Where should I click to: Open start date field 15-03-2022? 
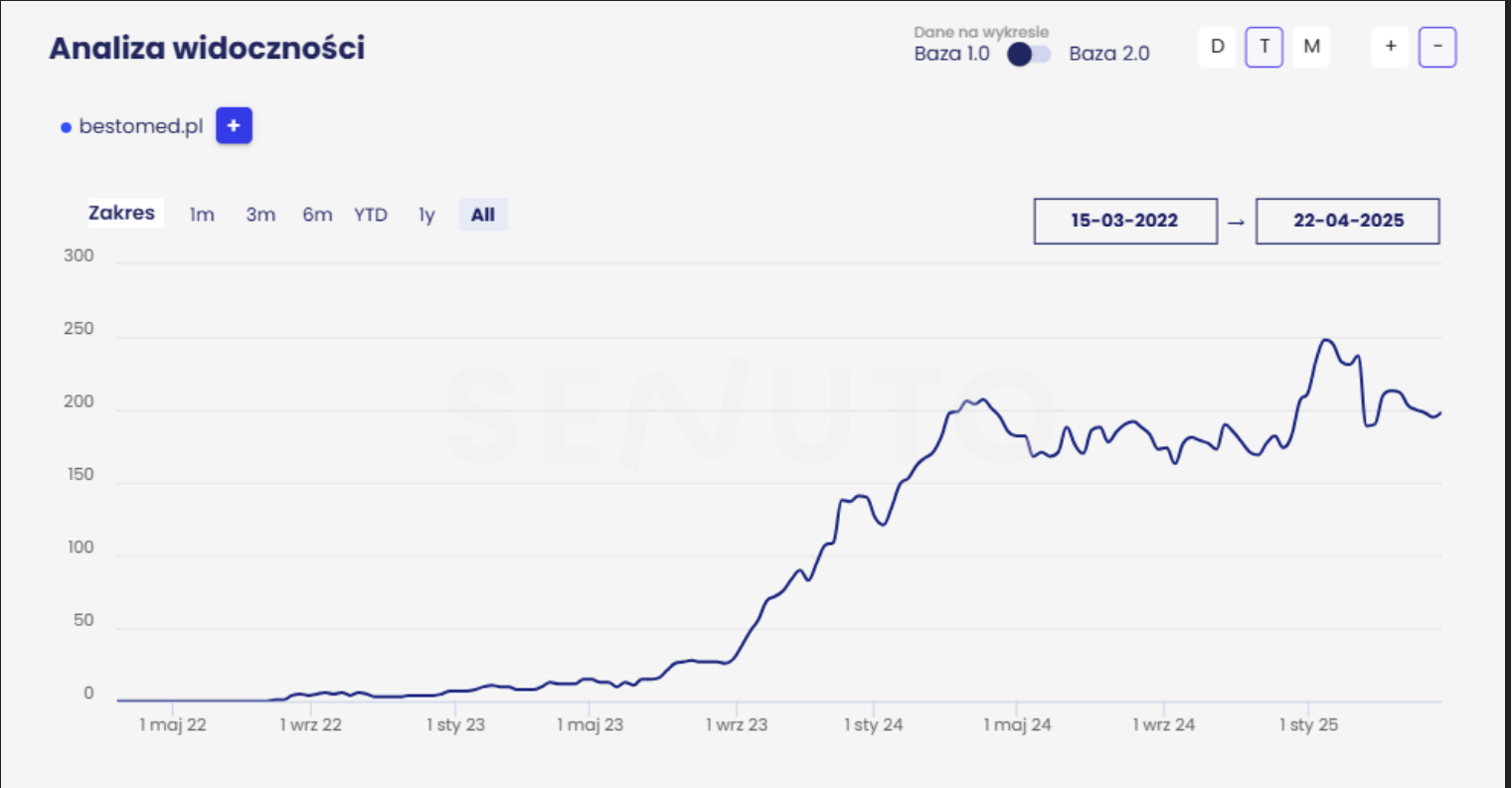point(1125,221)
